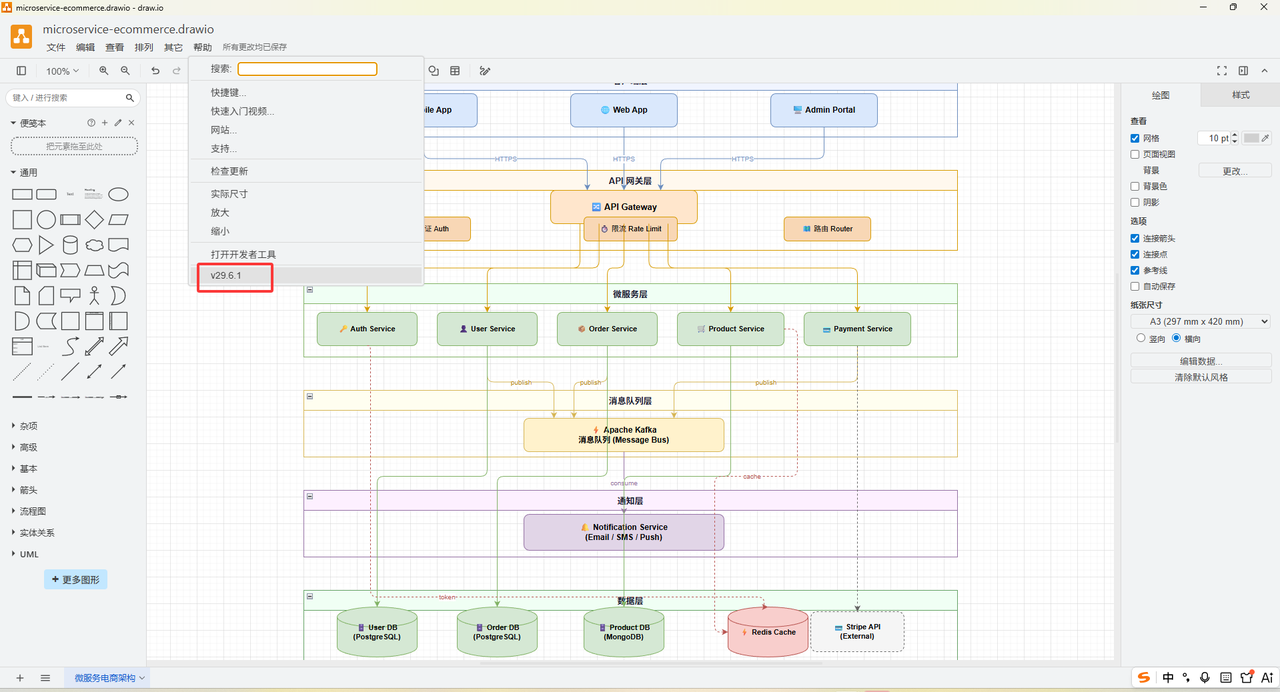Add a shape to the scratchpad

pyautogui.click(x=104, y=123)
